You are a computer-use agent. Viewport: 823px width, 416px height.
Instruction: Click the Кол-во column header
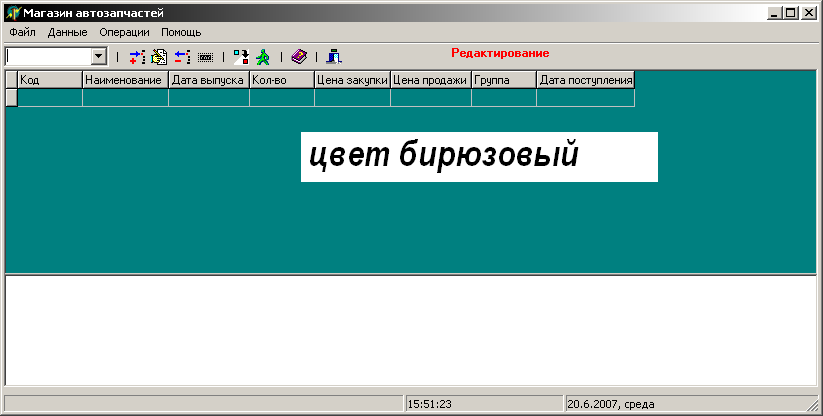coord(282,80)
